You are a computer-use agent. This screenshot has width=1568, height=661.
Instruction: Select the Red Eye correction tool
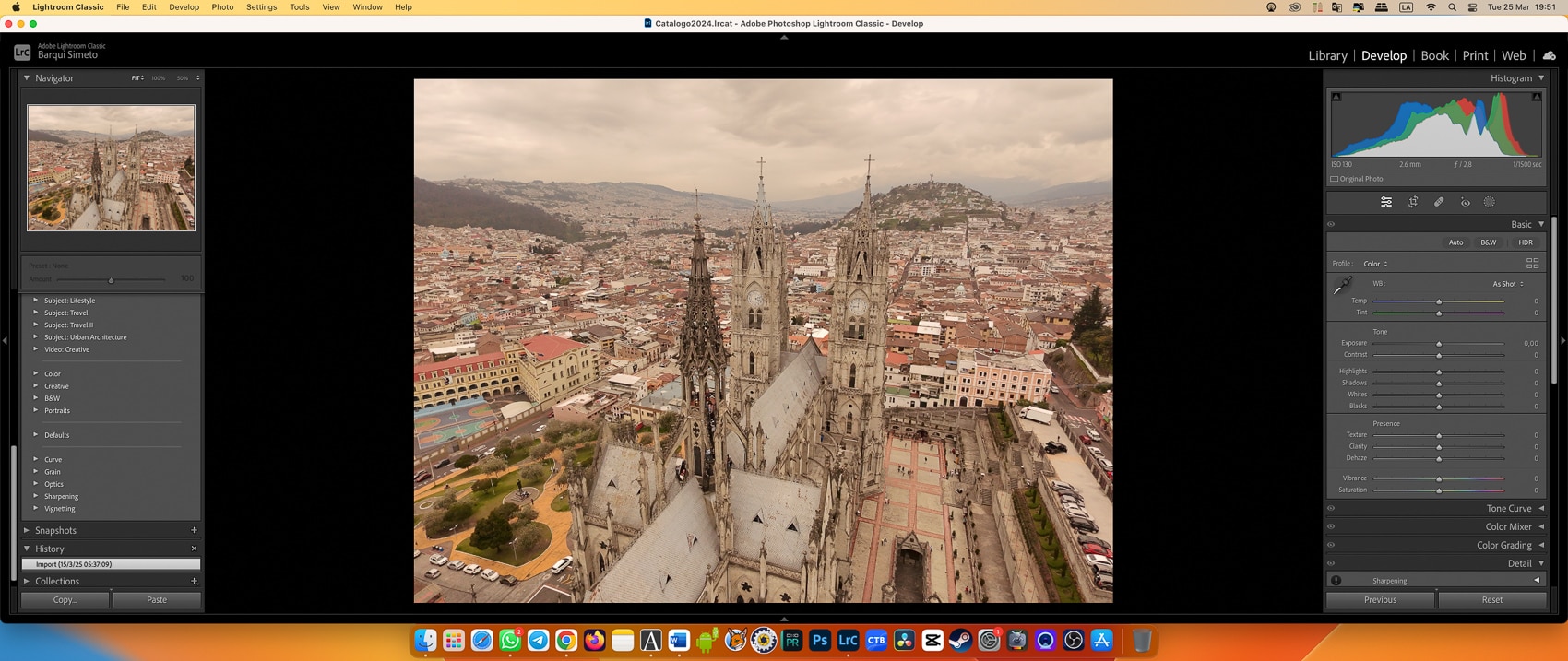[1465, 202]
